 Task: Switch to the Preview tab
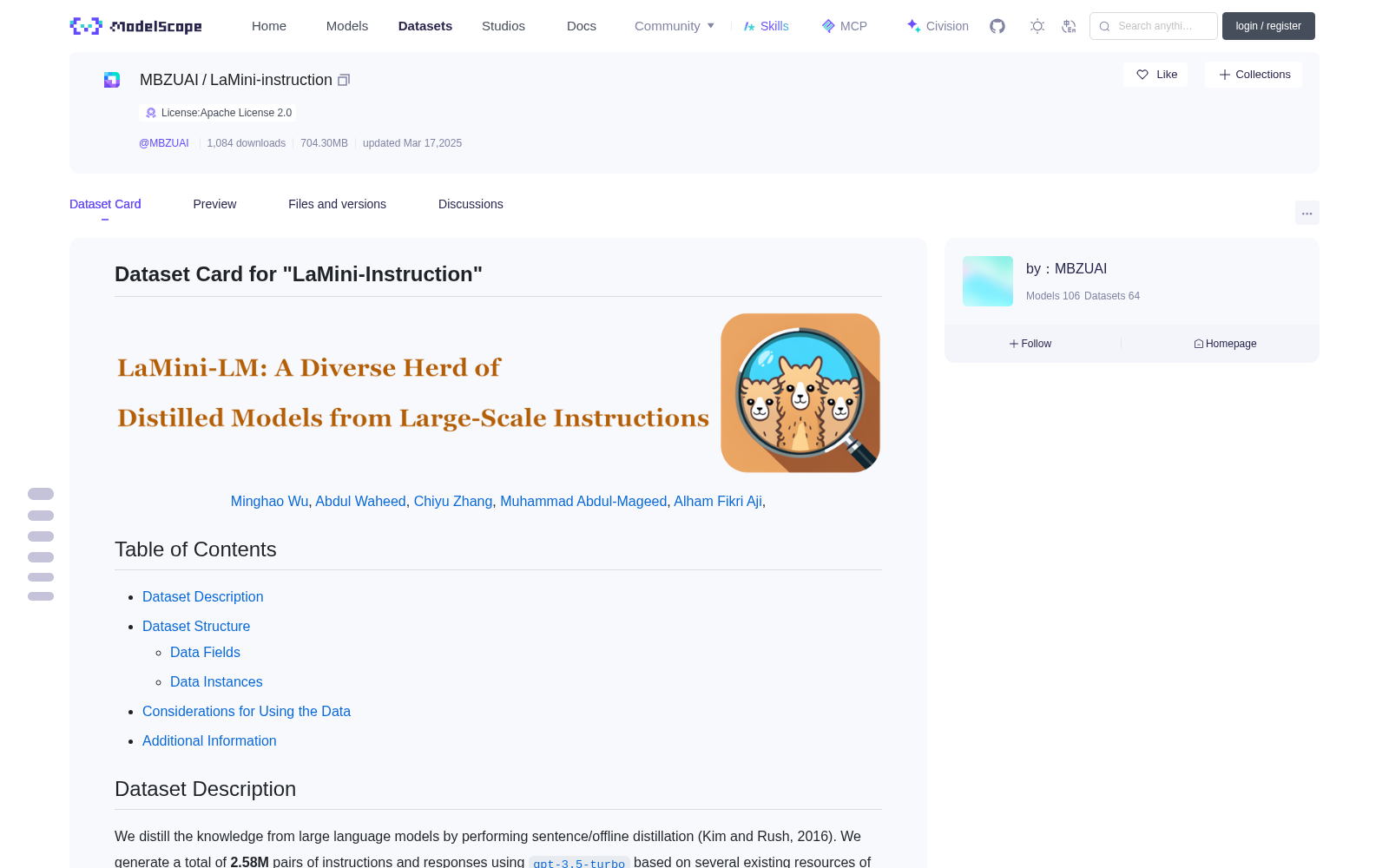point(214,204)
